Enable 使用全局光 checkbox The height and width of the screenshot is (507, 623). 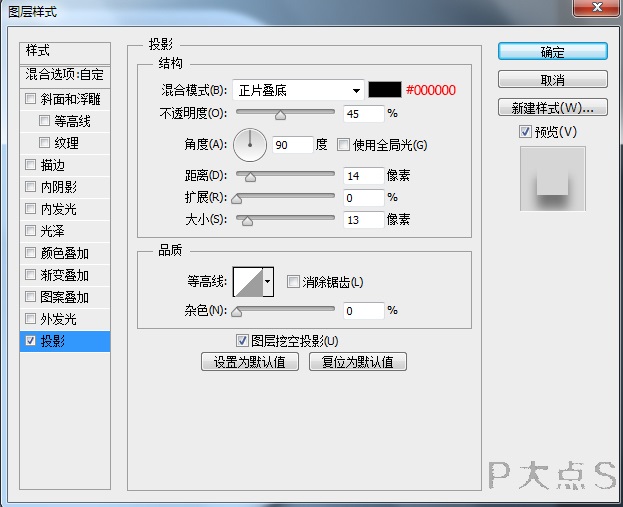[343, 145]
